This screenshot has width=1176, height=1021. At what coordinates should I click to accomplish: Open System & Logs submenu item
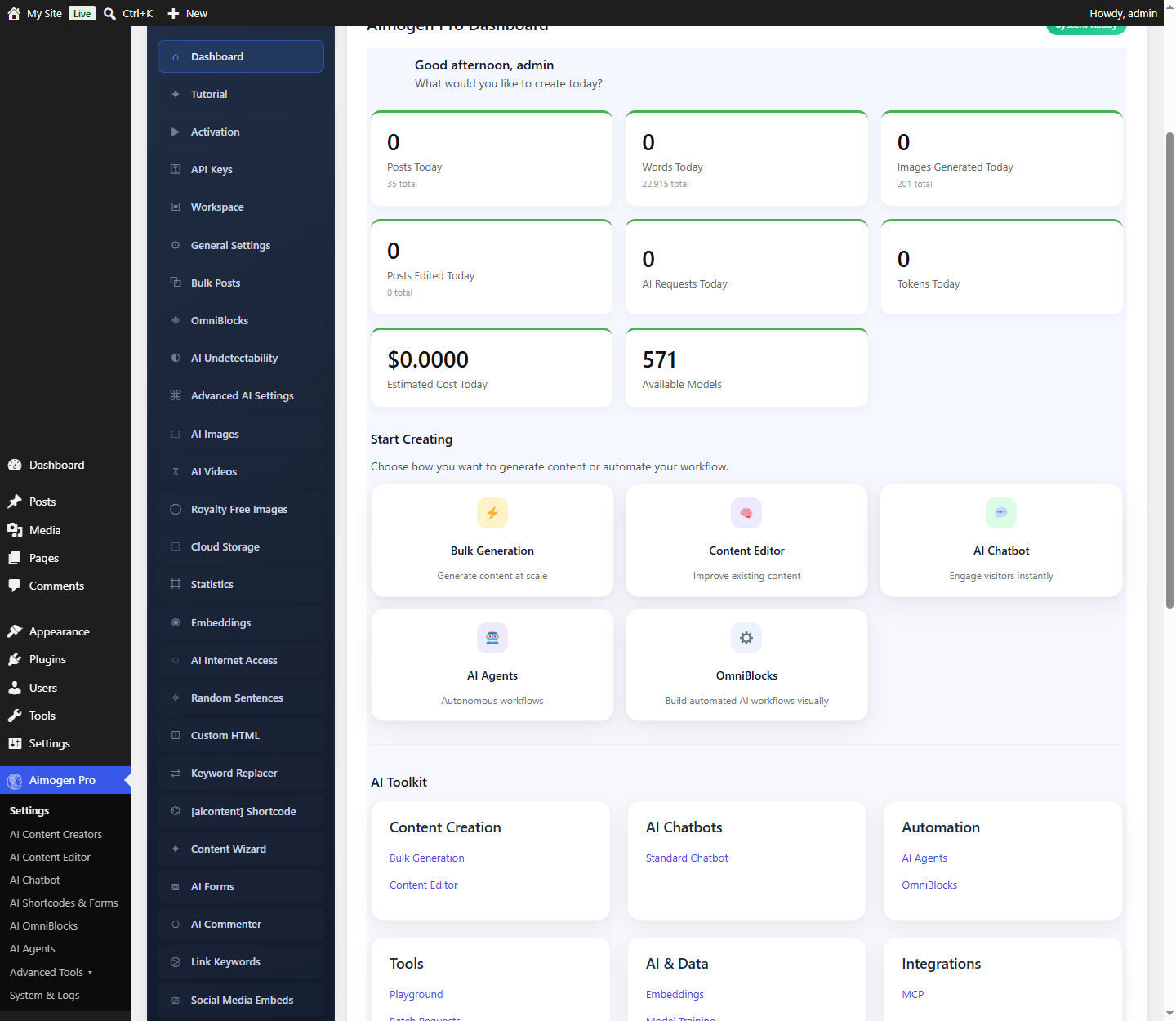44,995
